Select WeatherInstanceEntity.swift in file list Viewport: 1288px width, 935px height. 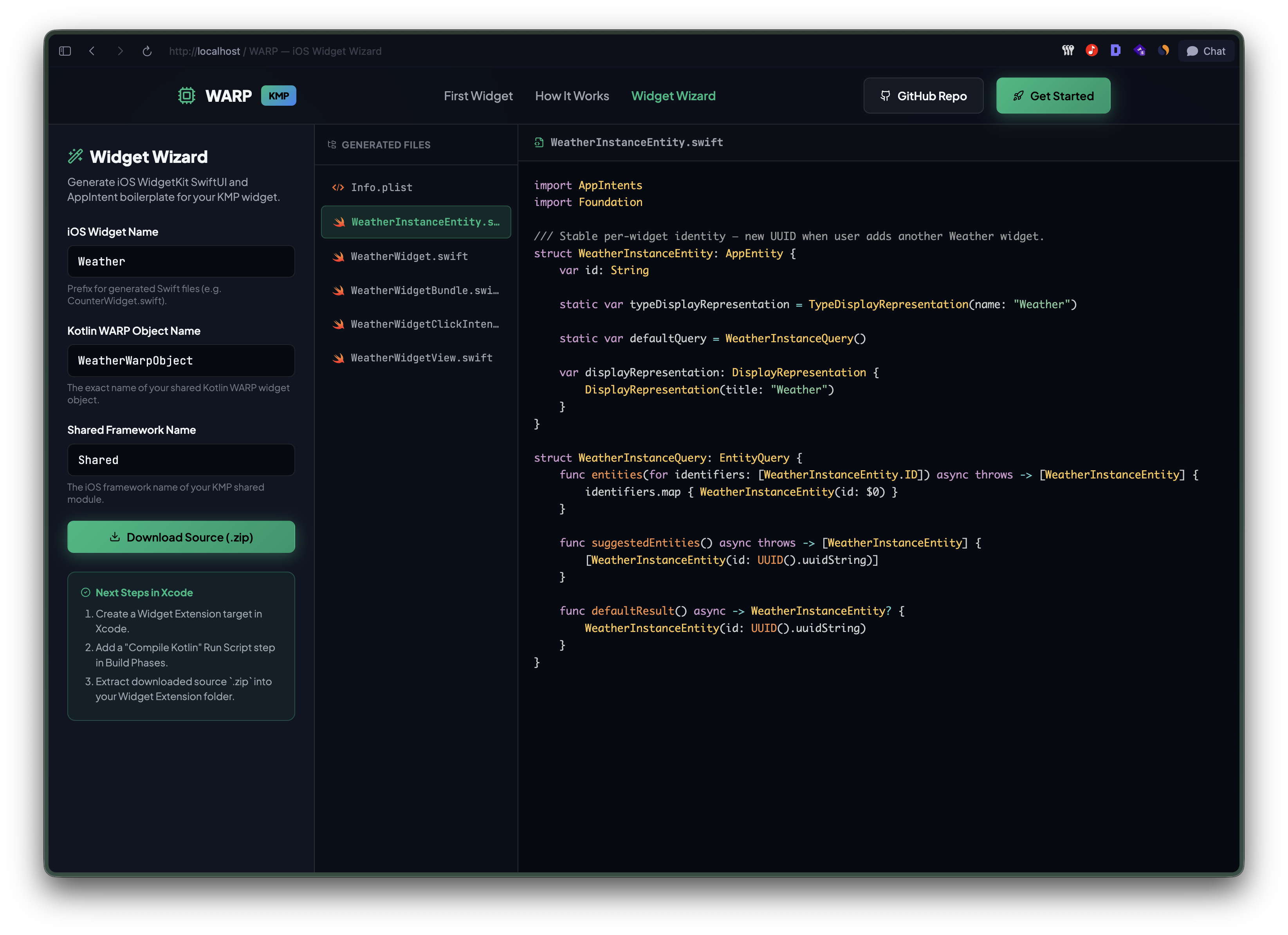click(416, 222)
